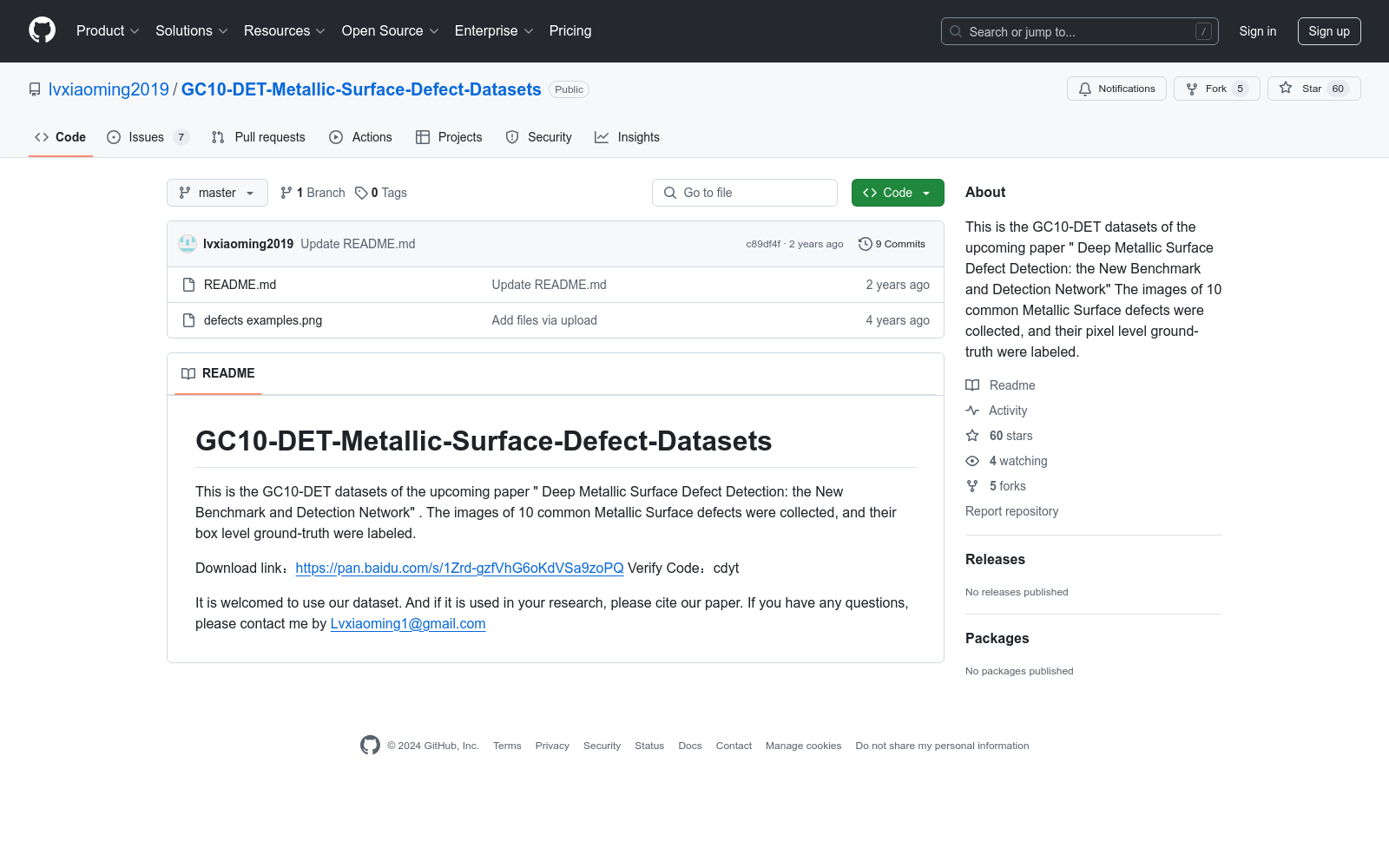1389x868 pixels.
Task: Click the Search or jump to field
Action: (x=1080, y=31)
